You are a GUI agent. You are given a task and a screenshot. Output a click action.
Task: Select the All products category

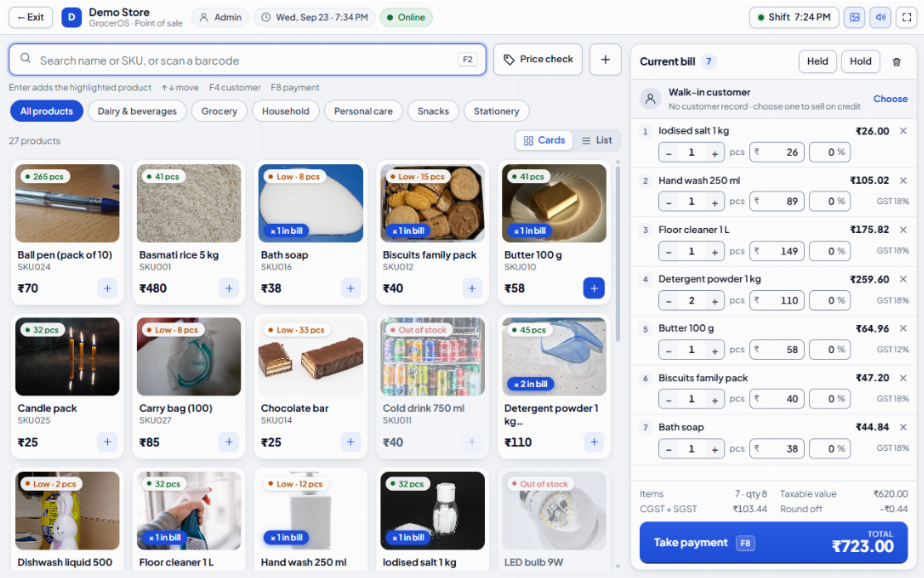pyautogui.click(x=47, y=111)
